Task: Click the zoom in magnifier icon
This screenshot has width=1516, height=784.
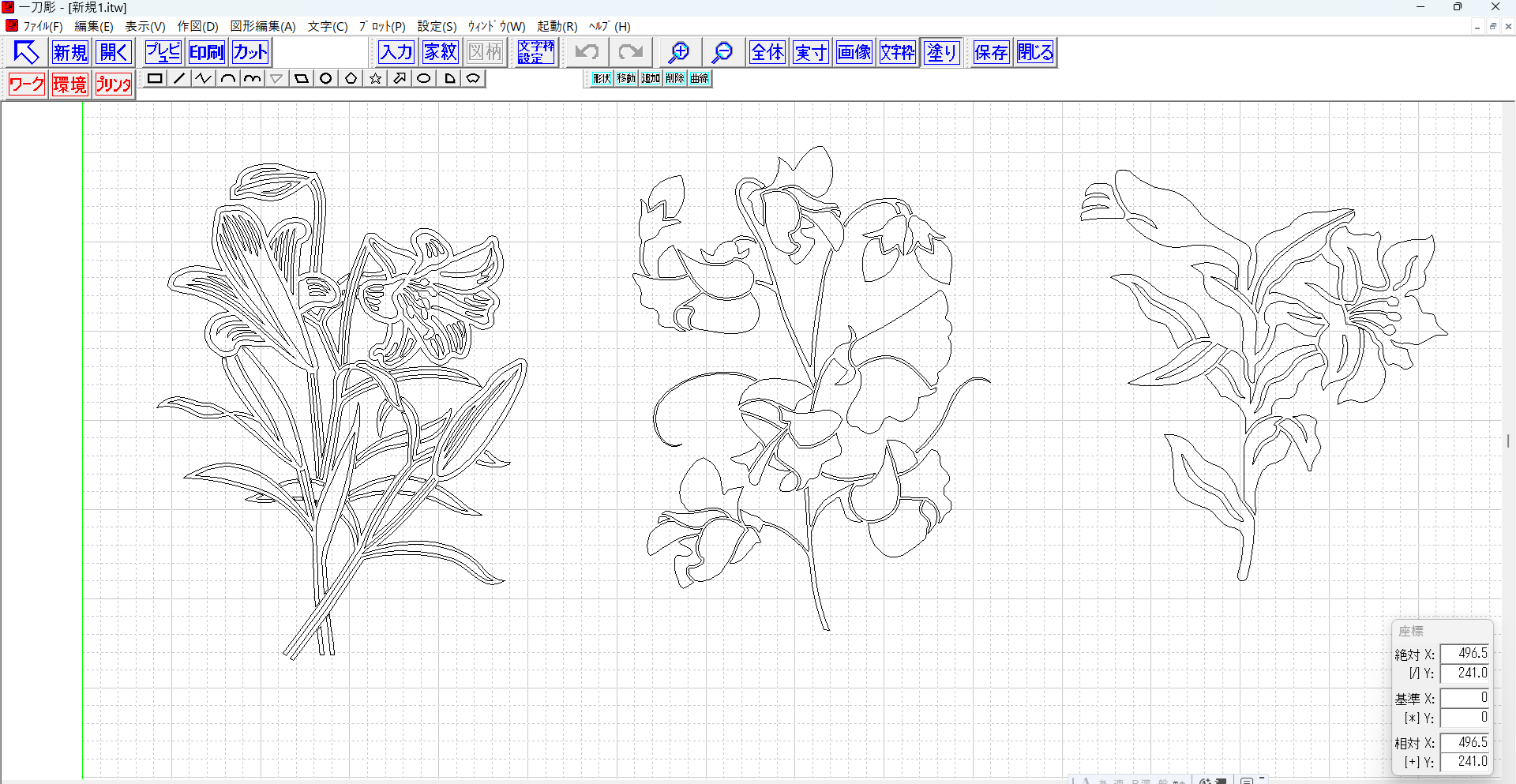Action: pyautogui.click(x=678, y=53)
